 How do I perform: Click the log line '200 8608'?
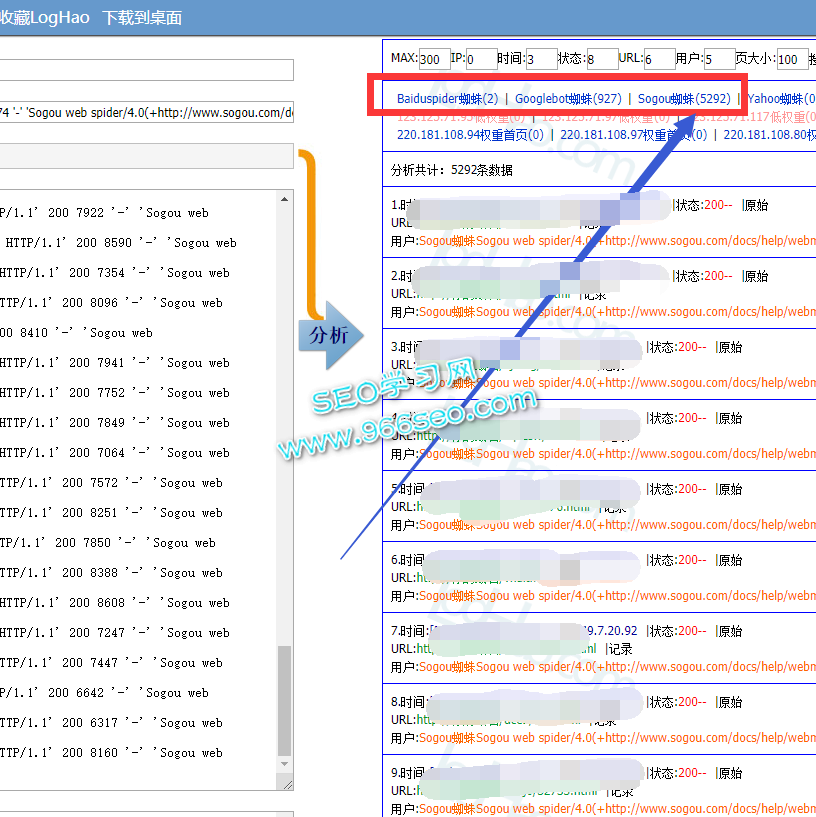pos(115,603)
